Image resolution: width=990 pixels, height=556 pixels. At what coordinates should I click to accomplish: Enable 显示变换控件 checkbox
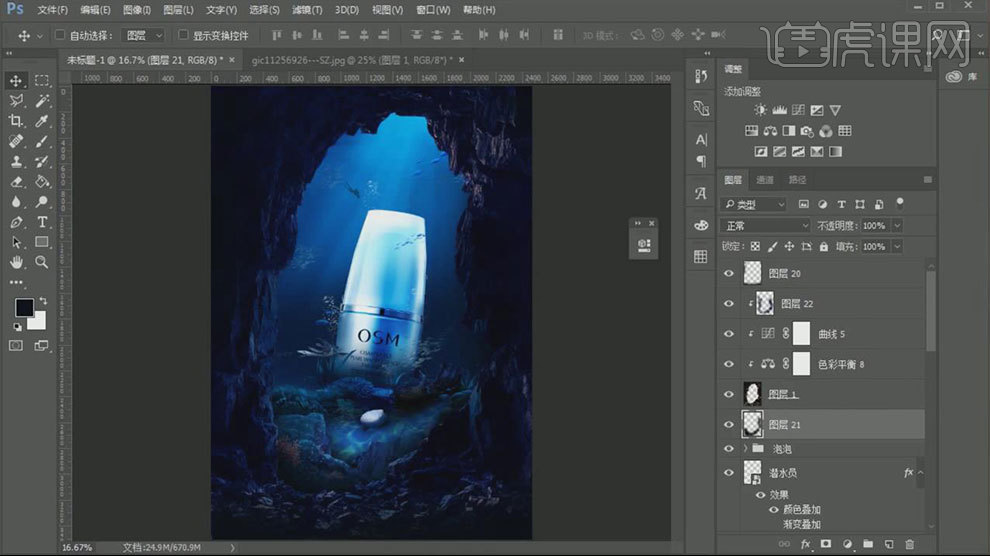(183, 35)
